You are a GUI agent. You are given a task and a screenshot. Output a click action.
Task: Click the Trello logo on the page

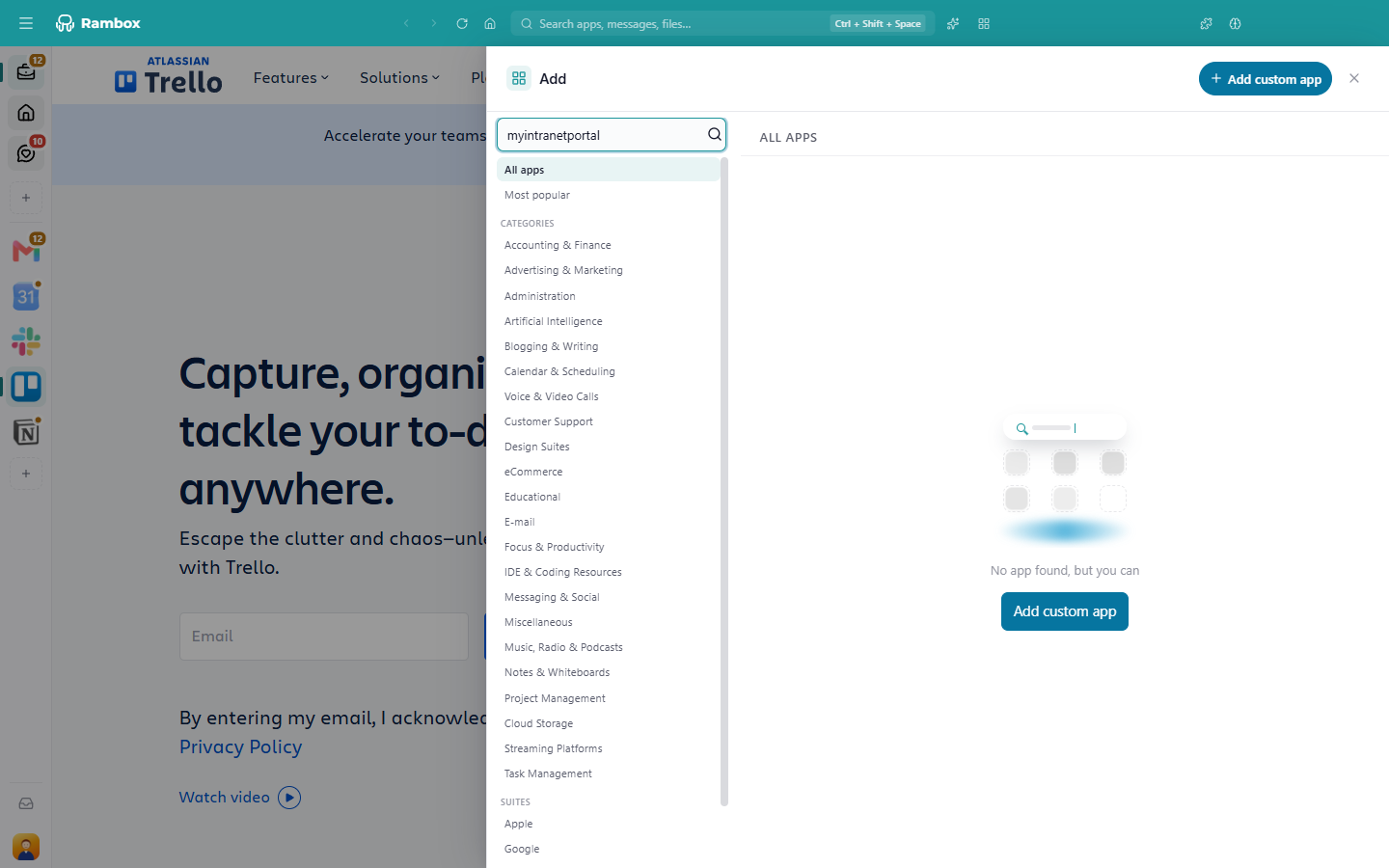point(169,75)
